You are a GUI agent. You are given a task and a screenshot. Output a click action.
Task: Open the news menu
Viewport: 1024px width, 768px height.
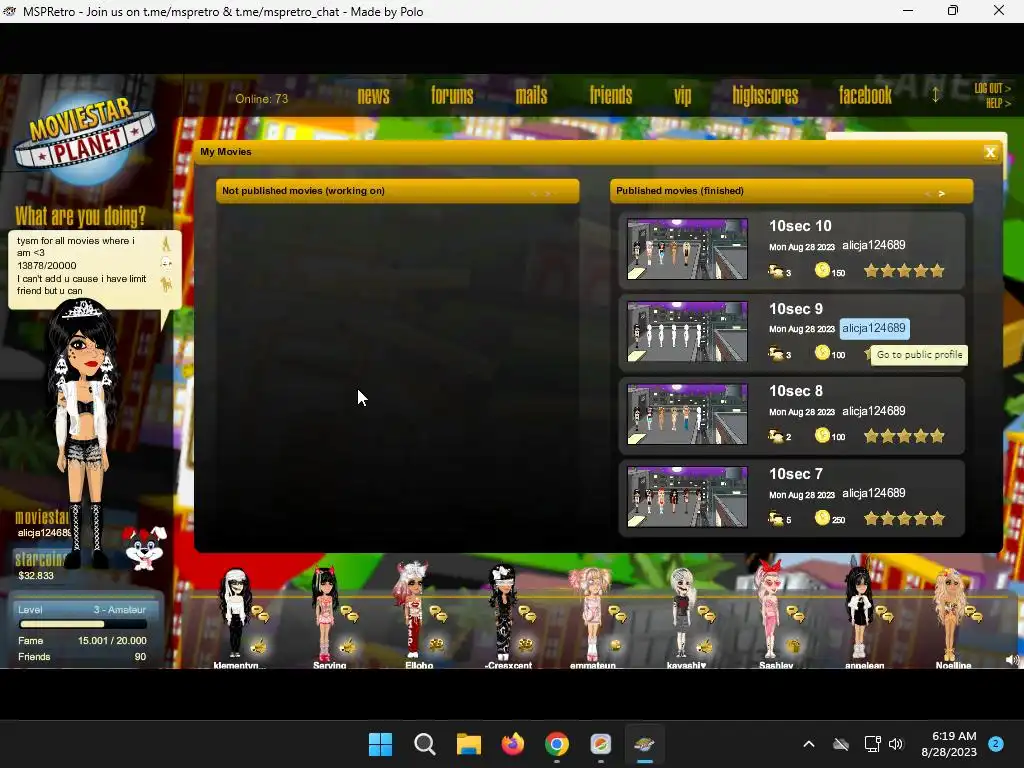(x=374, y=96)
